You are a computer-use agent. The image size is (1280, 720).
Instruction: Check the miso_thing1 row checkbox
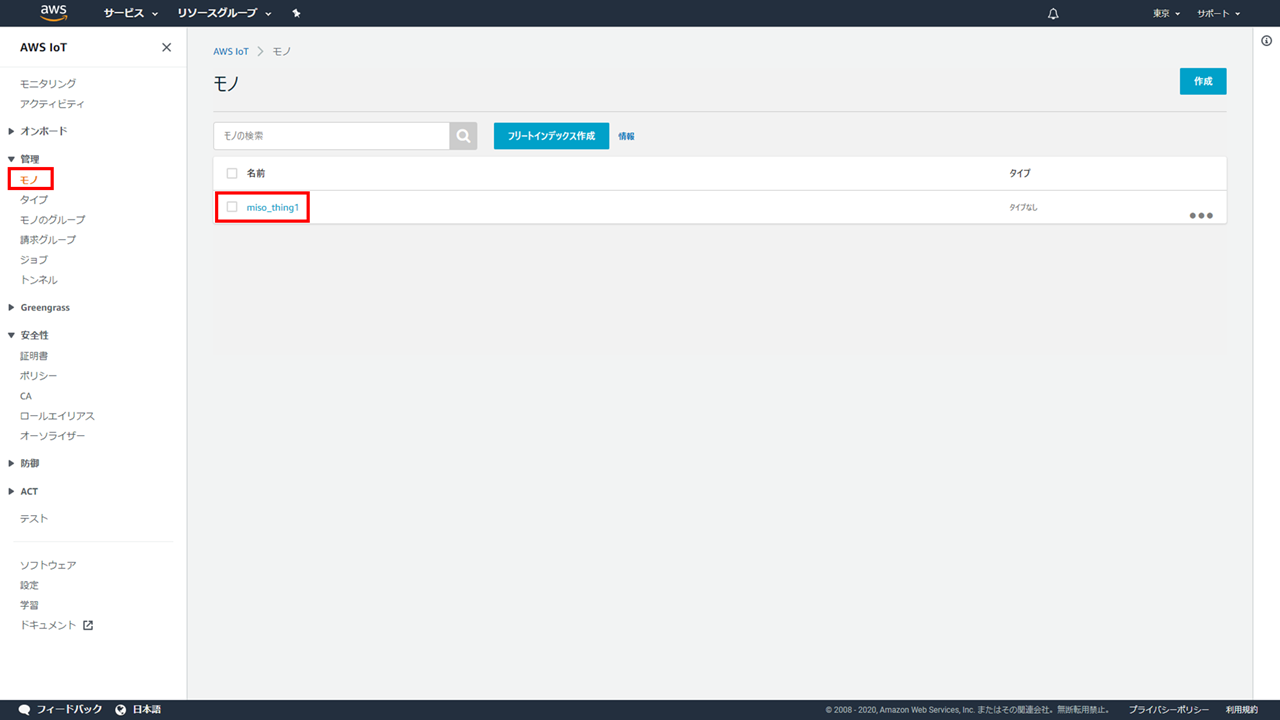point(232,207)
